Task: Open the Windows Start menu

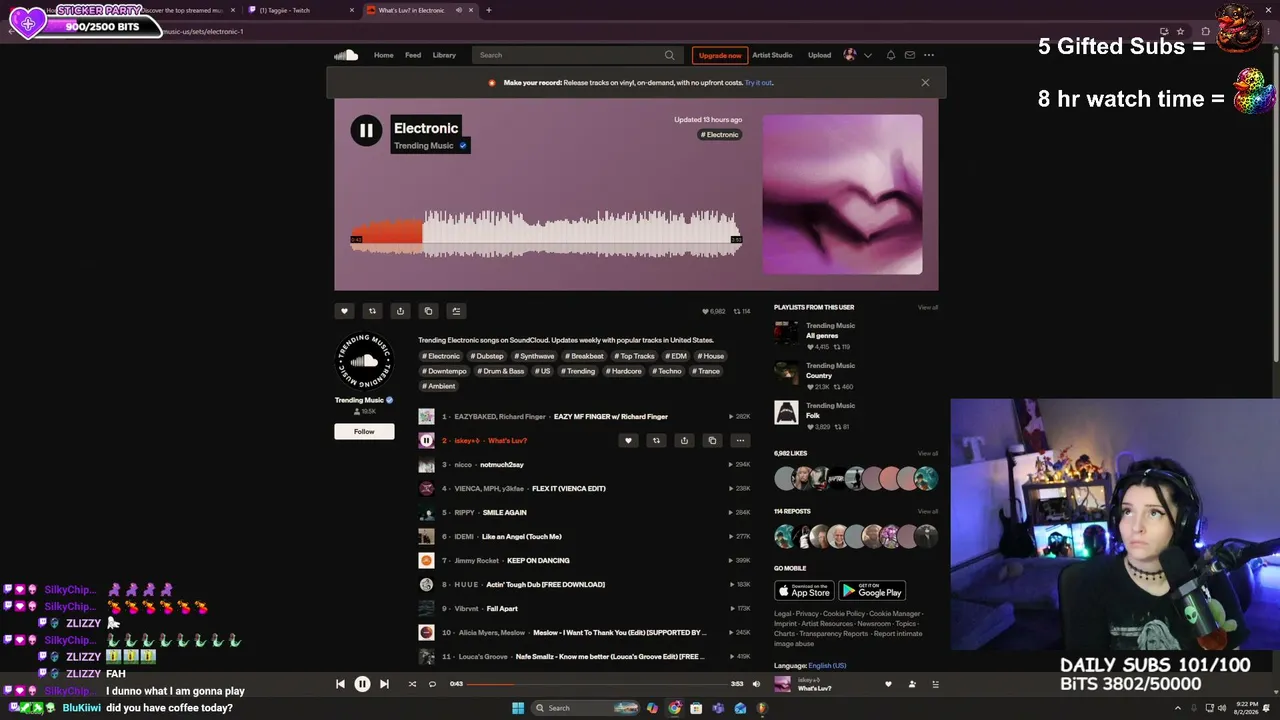Action: (518, 708)
